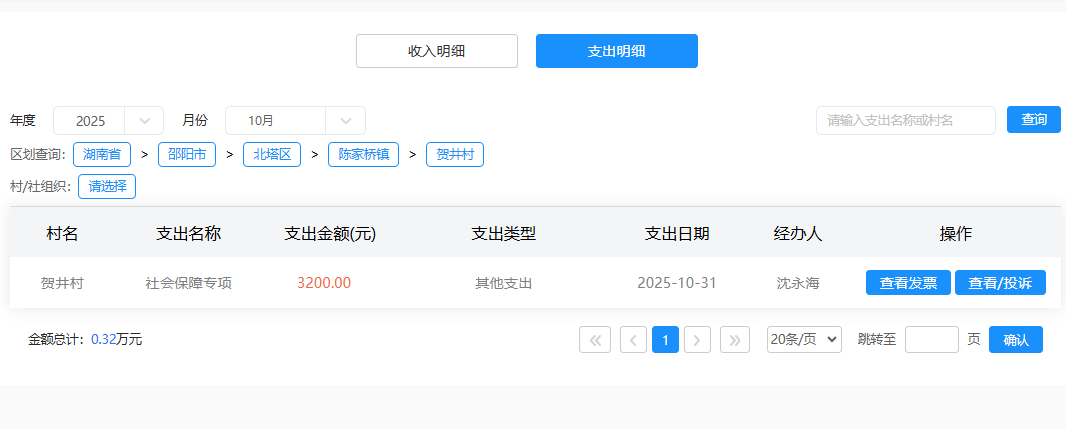The width and height of the screenshot is (1066, 429).
Task: Choose 邵阳市 in the region path
Action: [x=187, y=155]
